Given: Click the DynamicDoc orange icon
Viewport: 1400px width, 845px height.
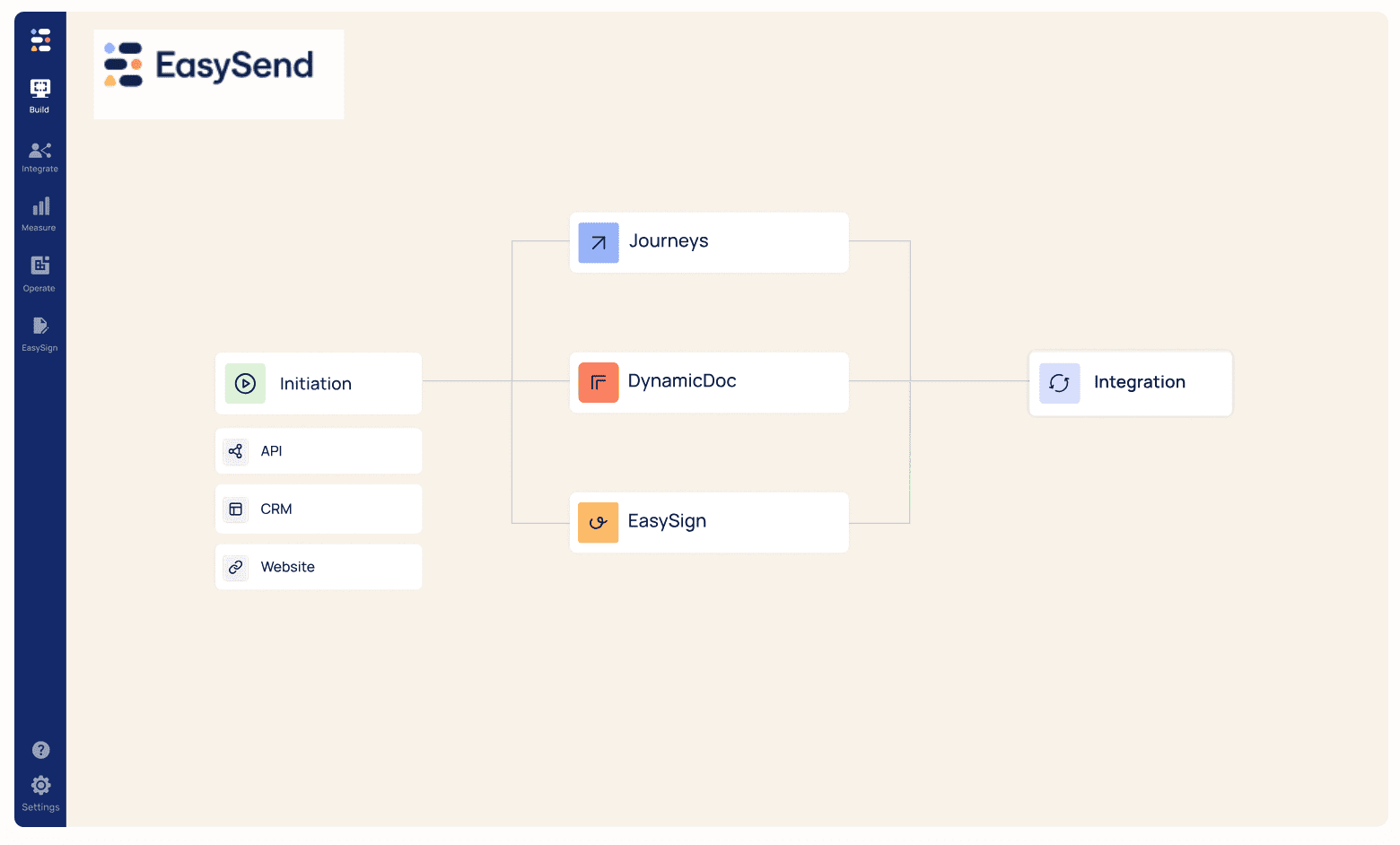Looking at the screenshot, I should [598, 382].
